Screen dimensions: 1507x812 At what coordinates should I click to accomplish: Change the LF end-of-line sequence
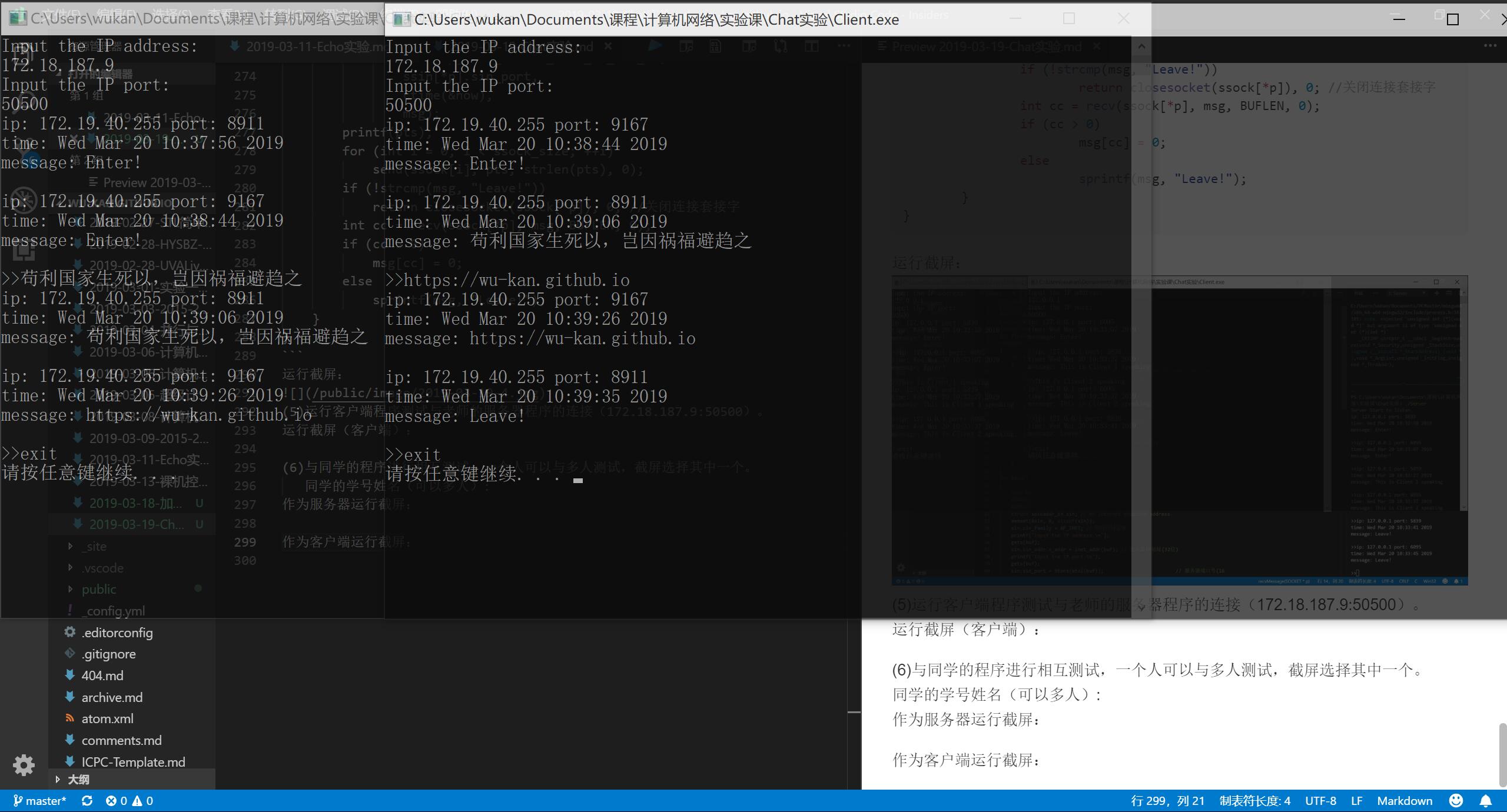click(1356, 801)
